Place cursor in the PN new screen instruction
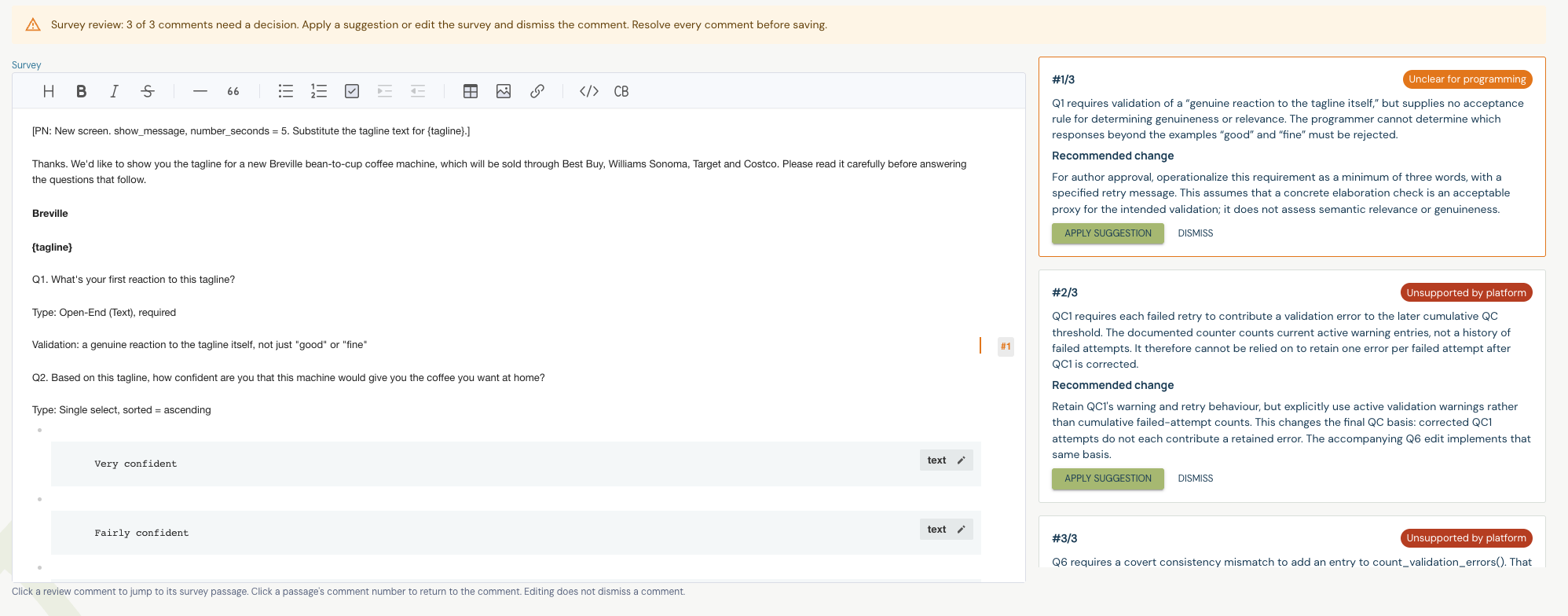Image resolution: width=1568 pixels, height=616 pixels. pos(251,131)
